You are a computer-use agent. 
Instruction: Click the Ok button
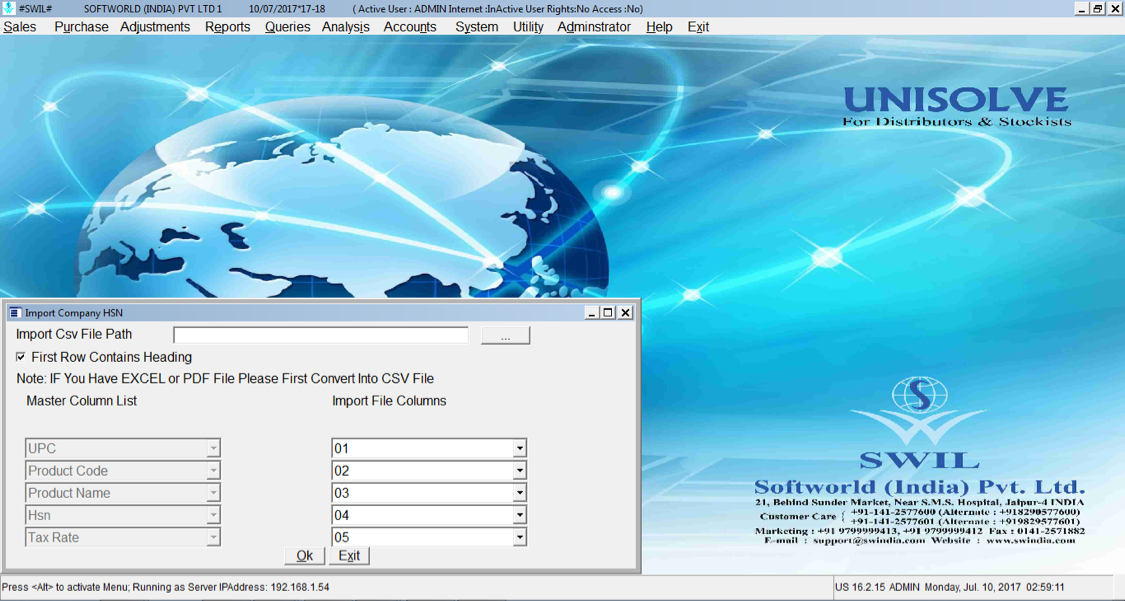coord(304,556)
